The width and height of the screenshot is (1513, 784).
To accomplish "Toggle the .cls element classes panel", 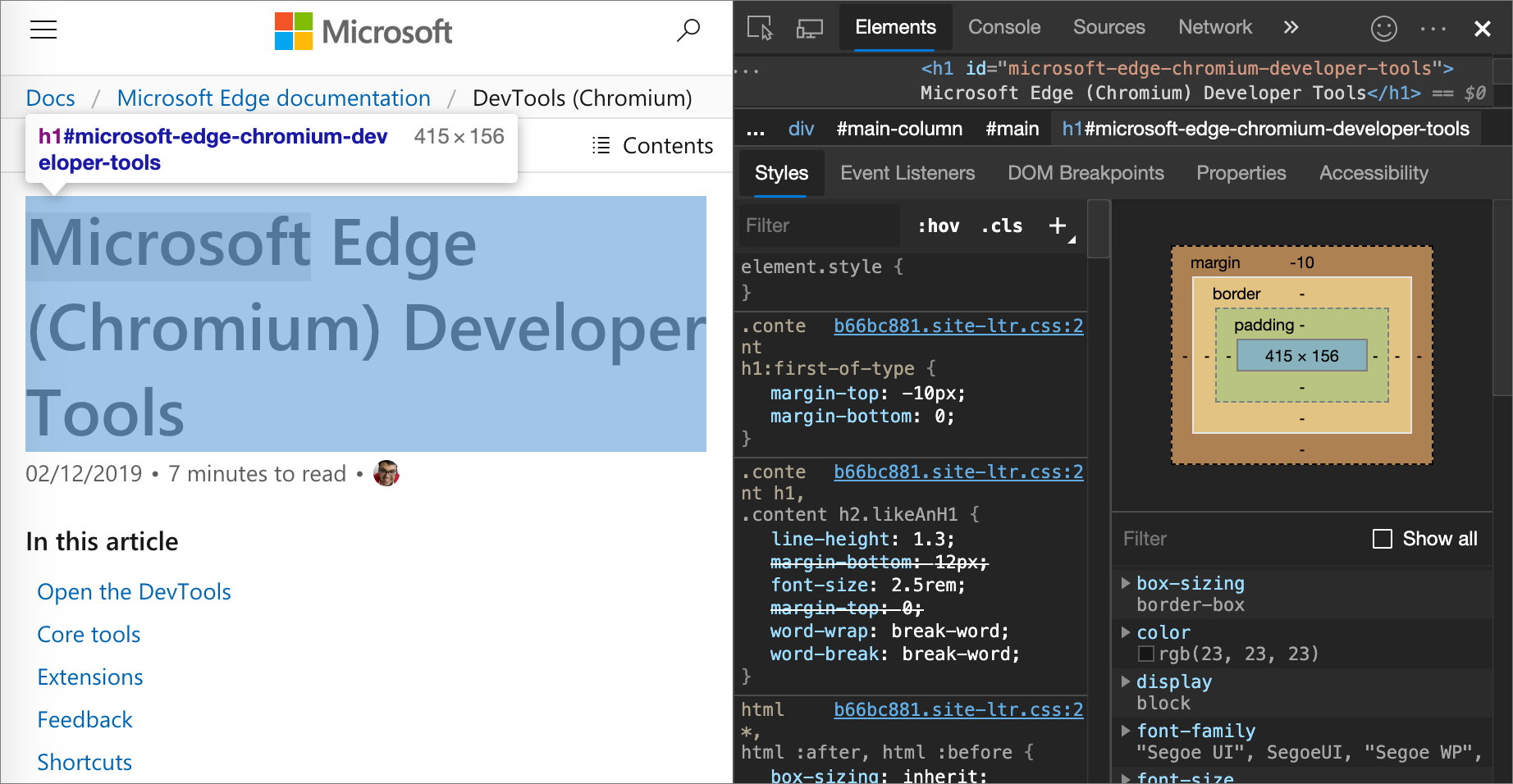I will coord(1002,226).
